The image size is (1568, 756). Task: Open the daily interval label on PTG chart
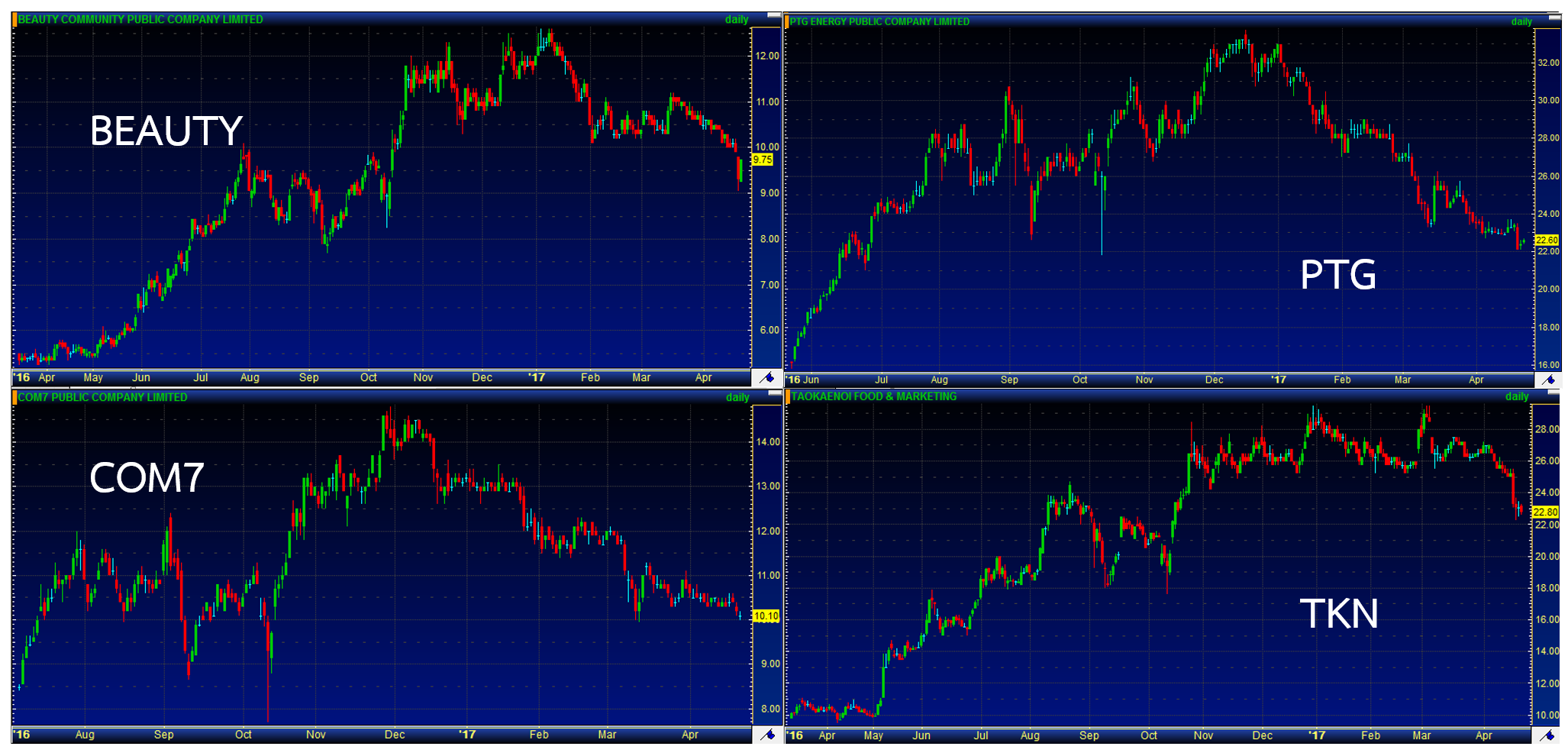(1521, 21)
